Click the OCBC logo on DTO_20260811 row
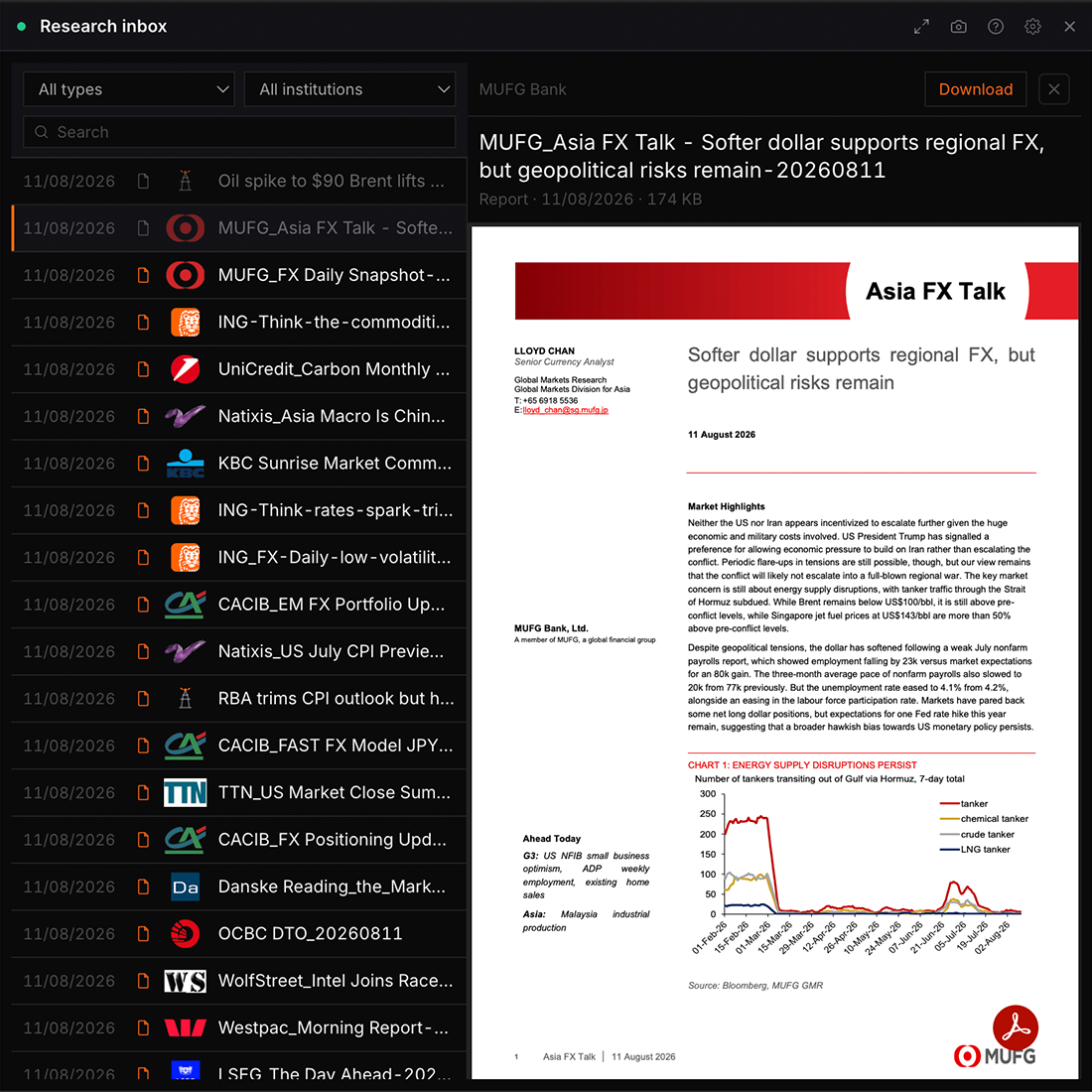The height and width of the screenshot is (1092, 1092). click(x=186, y=933)
